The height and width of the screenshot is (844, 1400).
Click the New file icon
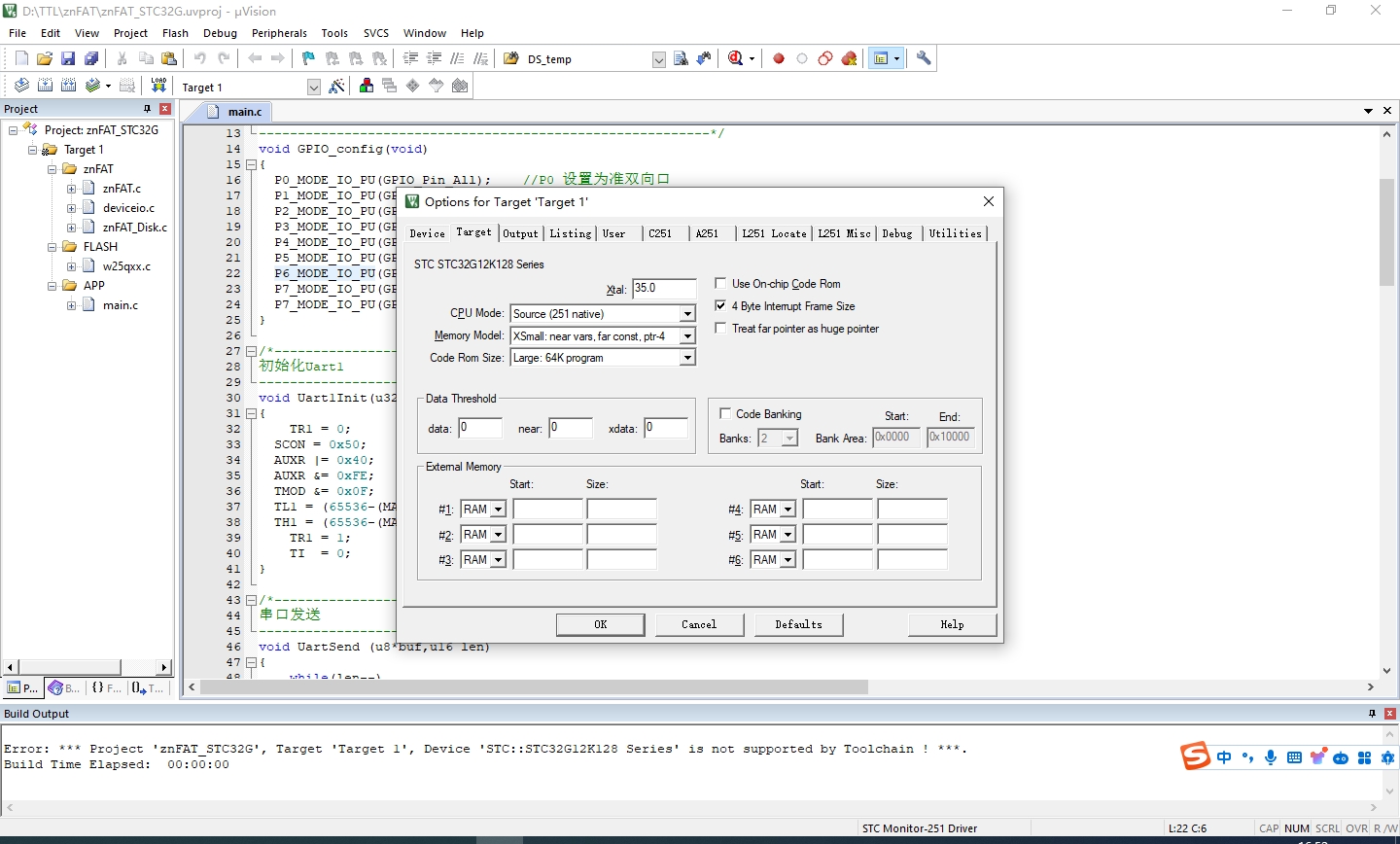(x=21, y=58)
